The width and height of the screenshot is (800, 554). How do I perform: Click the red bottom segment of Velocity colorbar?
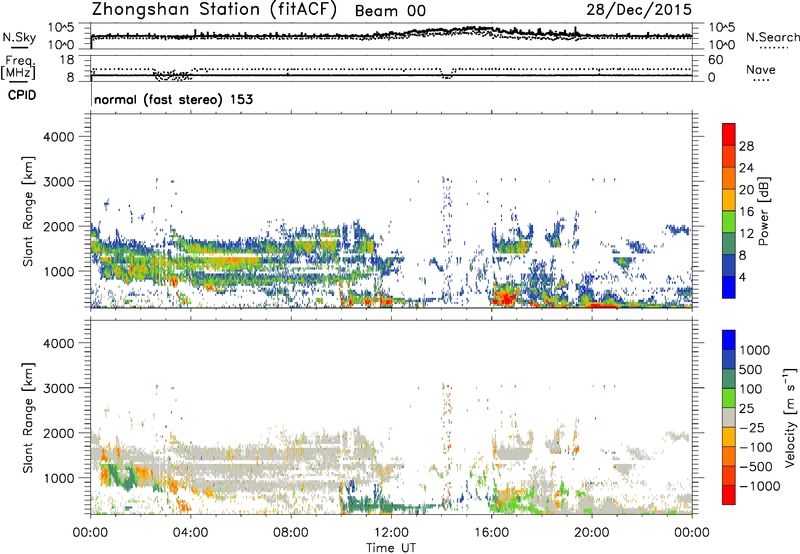pyautogui.click(x=729, y=495)
